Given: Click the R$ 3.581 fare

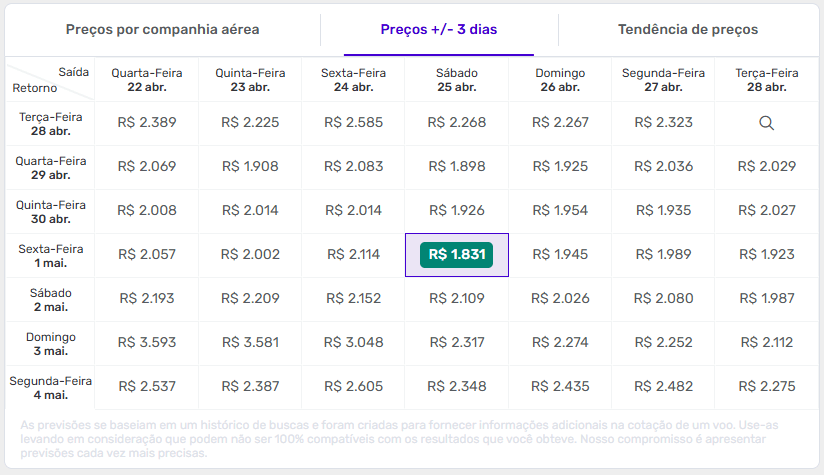Looking at the screenshot, I should tap(250, 342).
